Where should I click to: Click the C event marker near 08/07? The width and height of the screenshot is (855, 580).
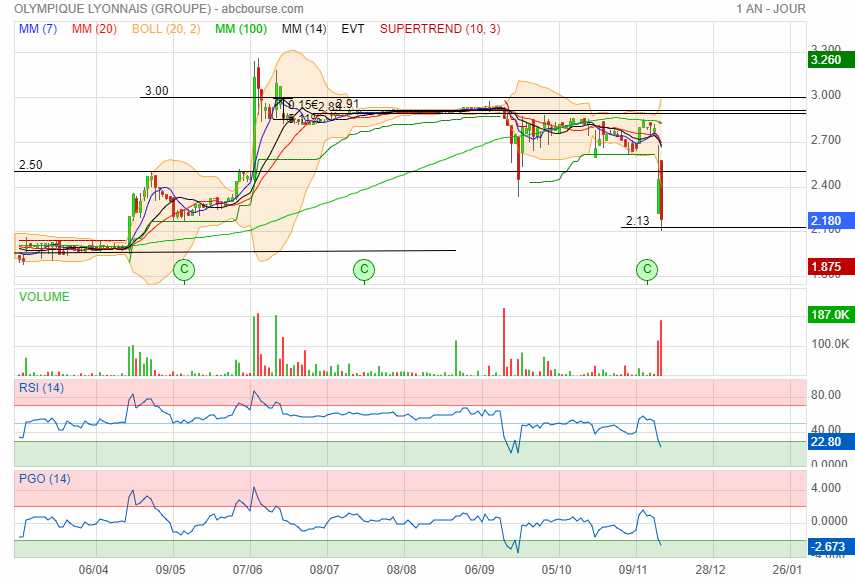(364, 269)
